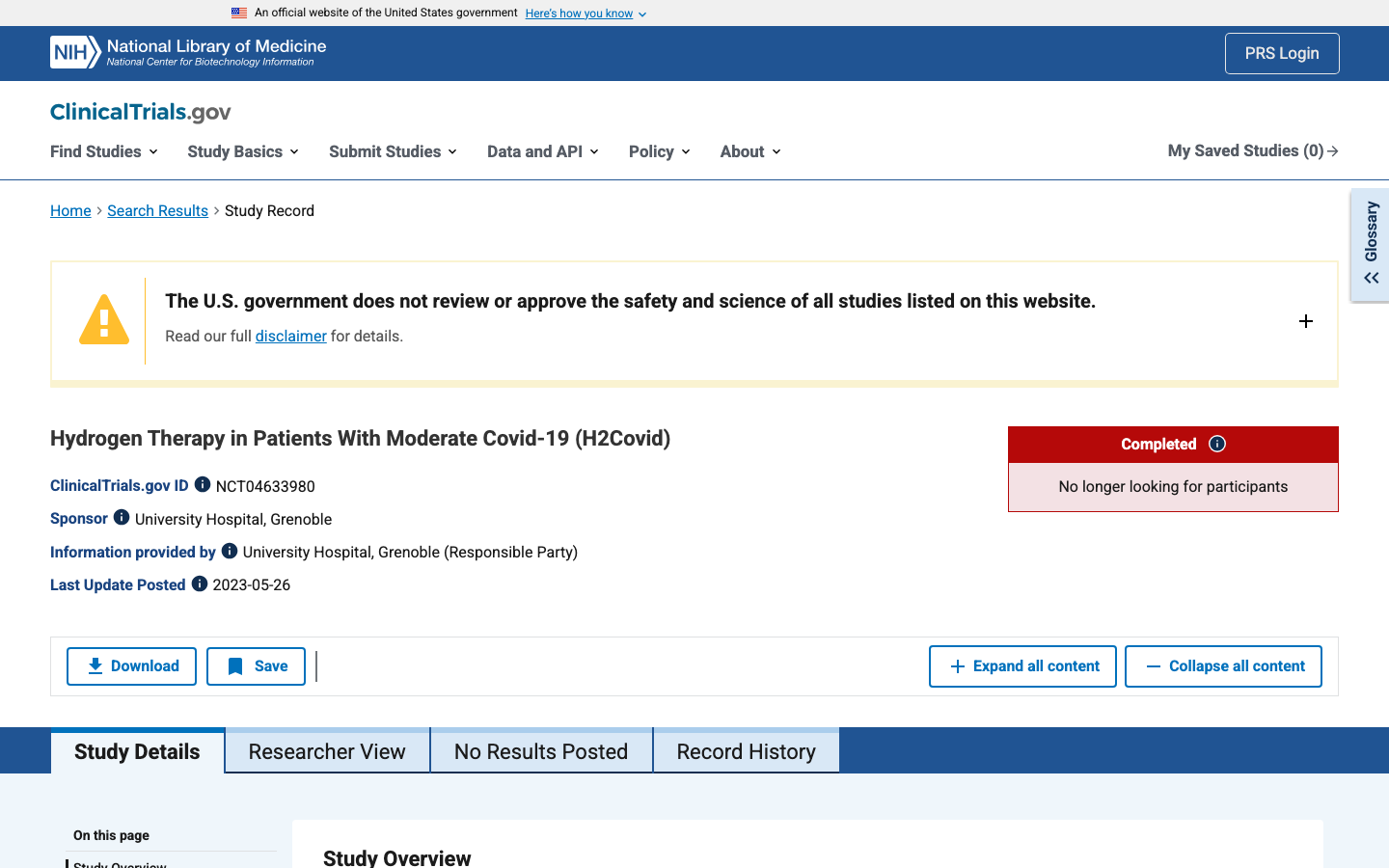Click the 'Study Record' breadcrumb text

point(269,210)
